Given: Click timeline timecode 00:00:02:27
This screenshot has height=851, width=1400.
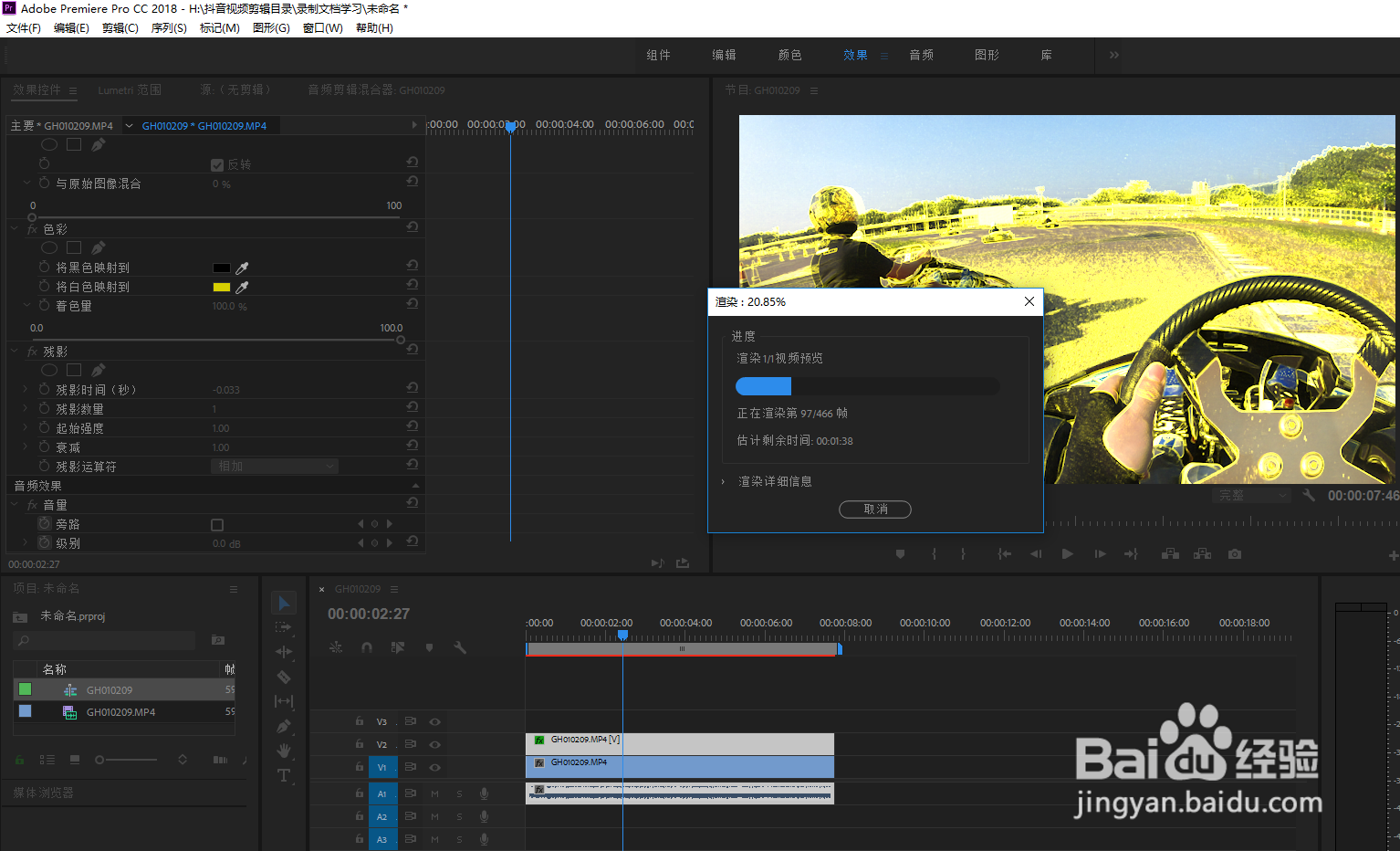Looking at the screenshot, I should (x=369, y=614).
